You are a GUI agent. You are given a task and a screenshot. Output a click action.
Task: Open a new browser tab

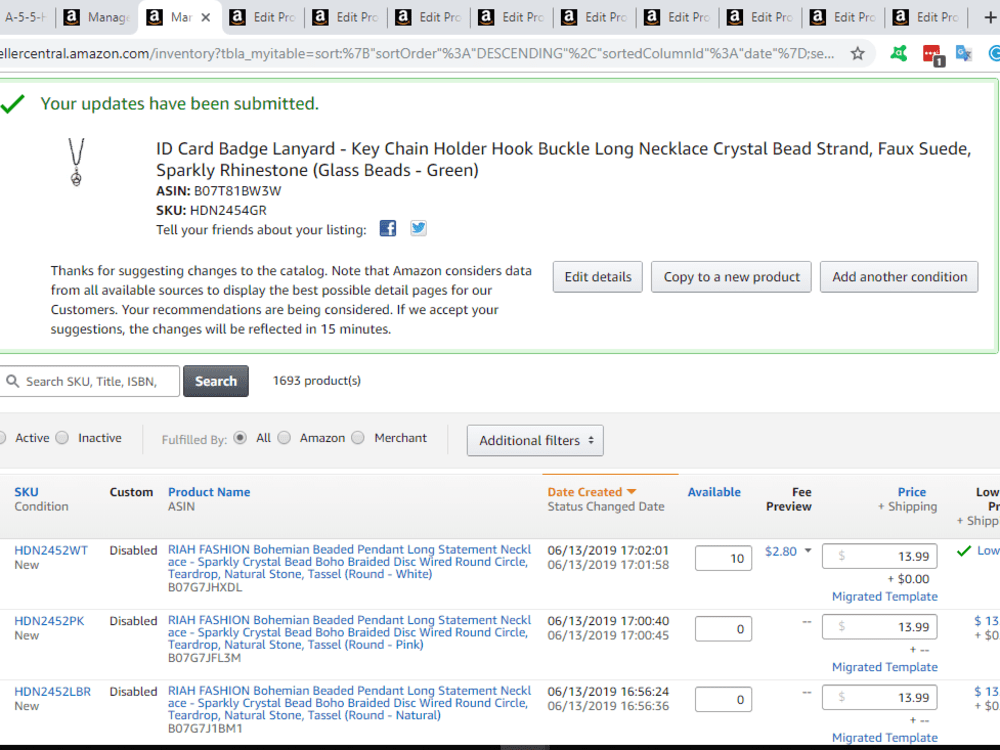click(x=989, y=17)
